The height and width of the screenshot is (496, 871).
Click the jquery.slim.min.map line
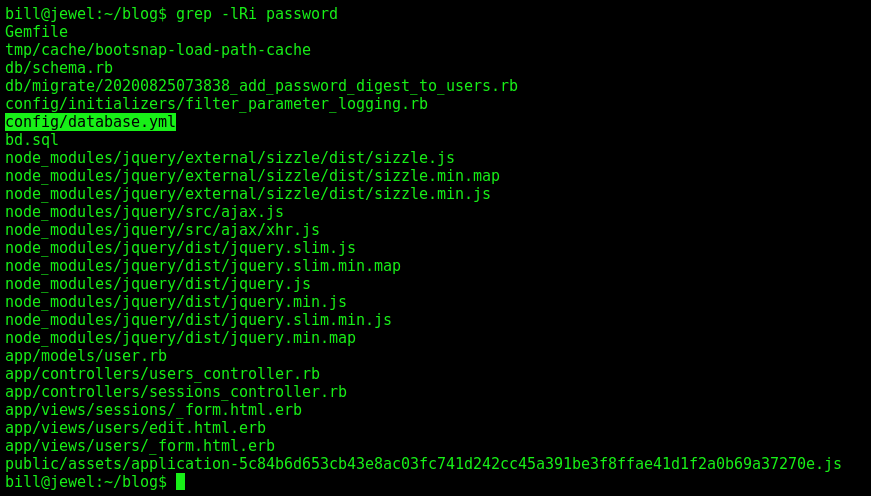coord(203,265)
